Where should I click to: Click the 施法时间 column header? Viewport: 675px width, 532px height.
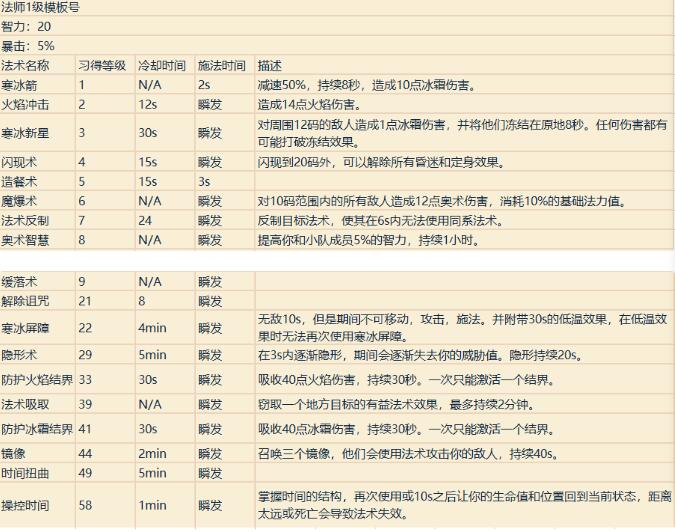pos(222,65)
